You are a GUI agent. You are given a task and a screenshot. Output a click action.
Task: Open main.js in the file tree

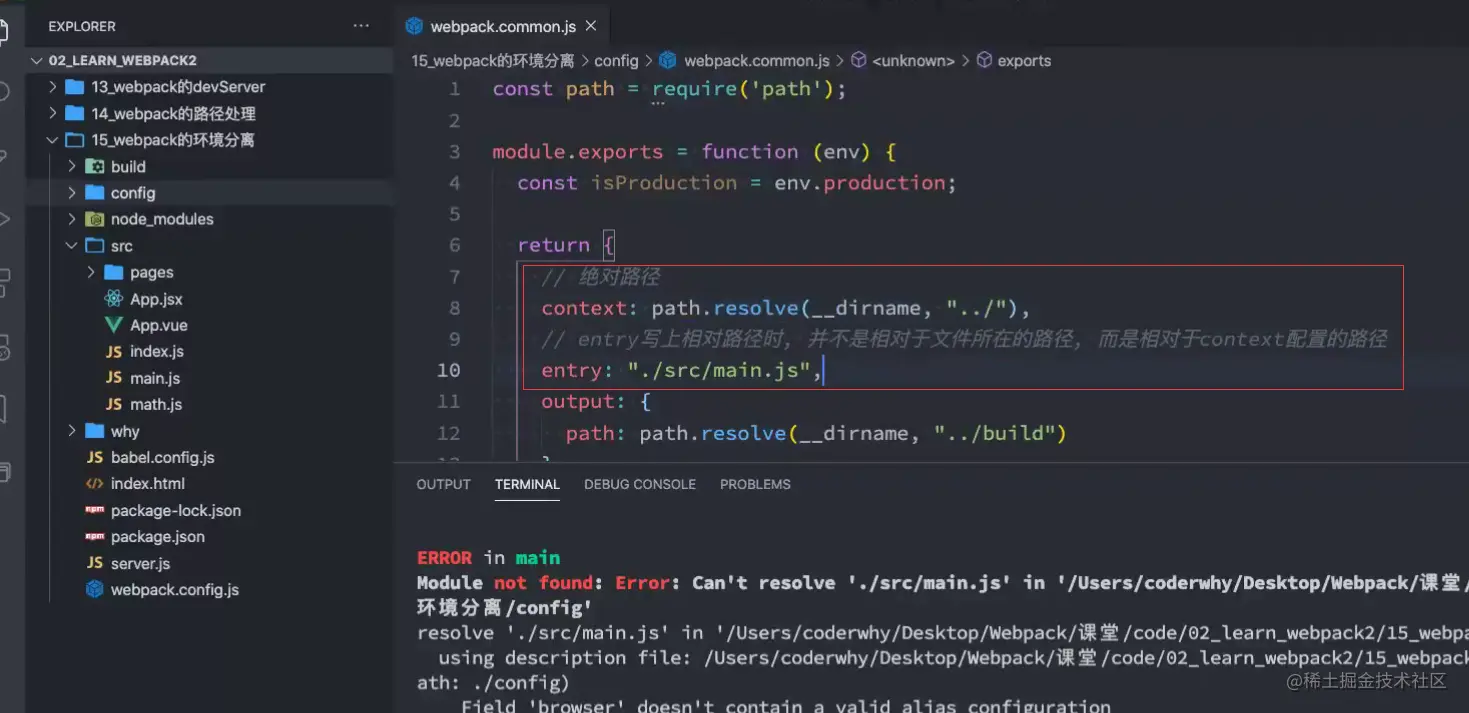[x=155, y=378]
